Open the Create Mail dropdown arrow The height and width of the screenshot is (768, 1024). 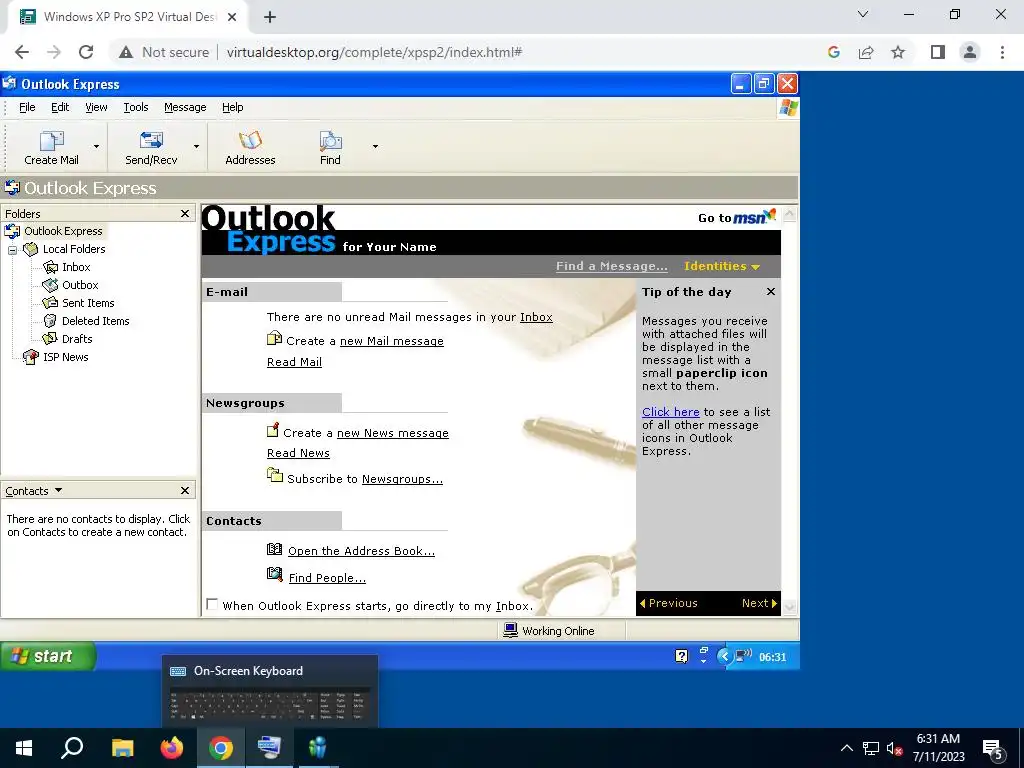click(96, 146)
